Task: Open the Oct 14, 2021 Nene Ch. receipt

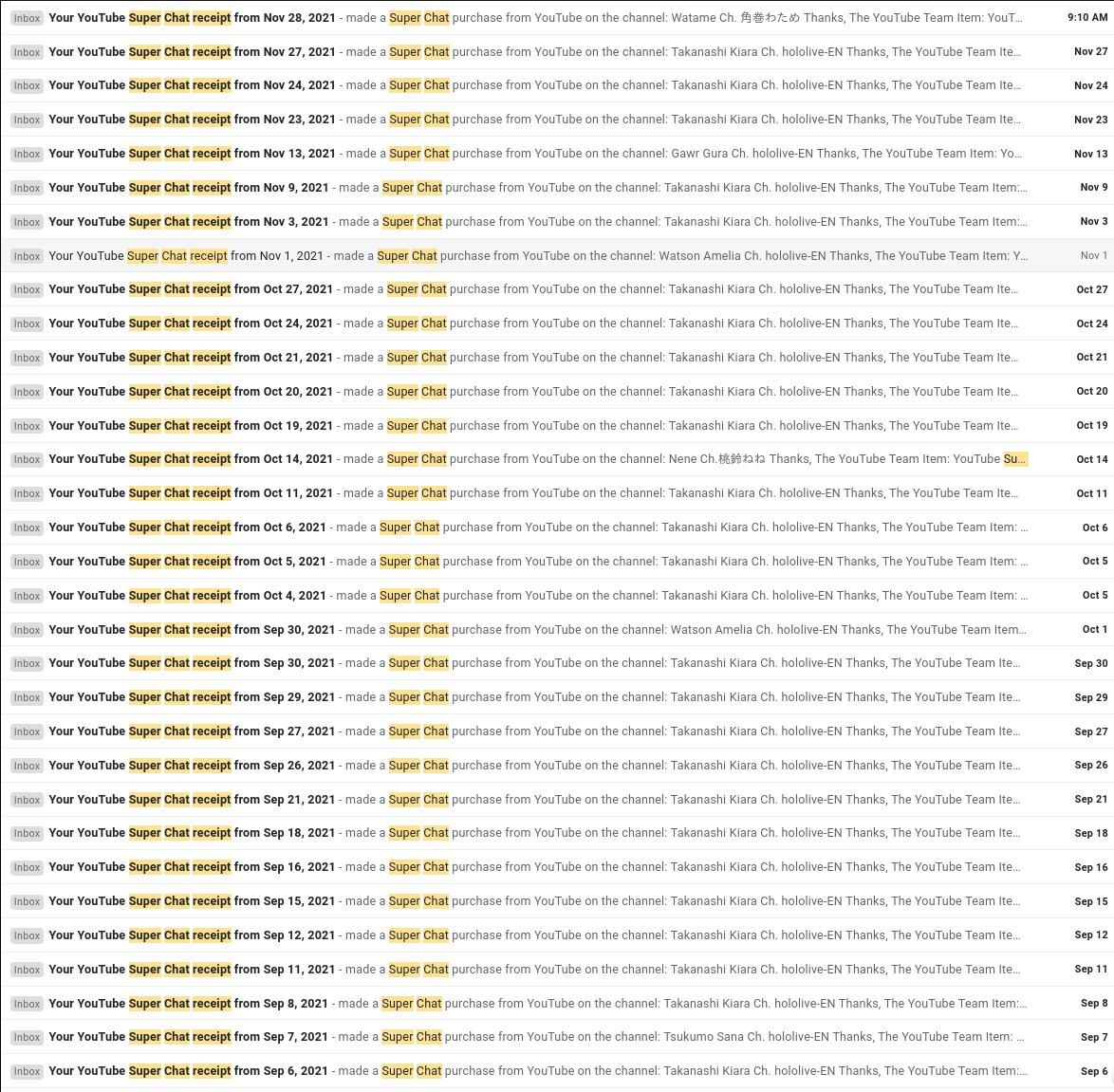Action: (x=557, y=459)
